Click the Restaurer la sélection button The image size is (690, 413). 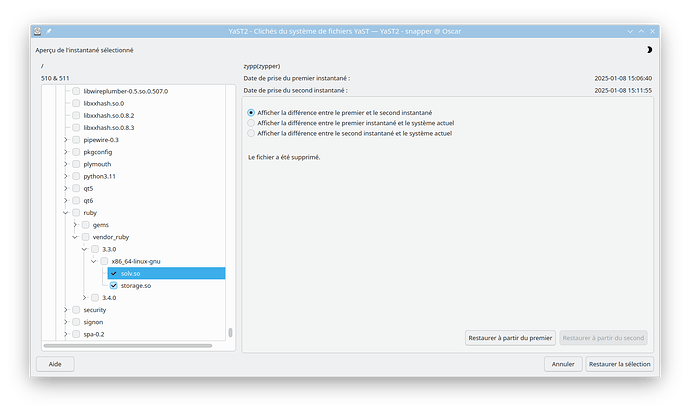(620, 364)
